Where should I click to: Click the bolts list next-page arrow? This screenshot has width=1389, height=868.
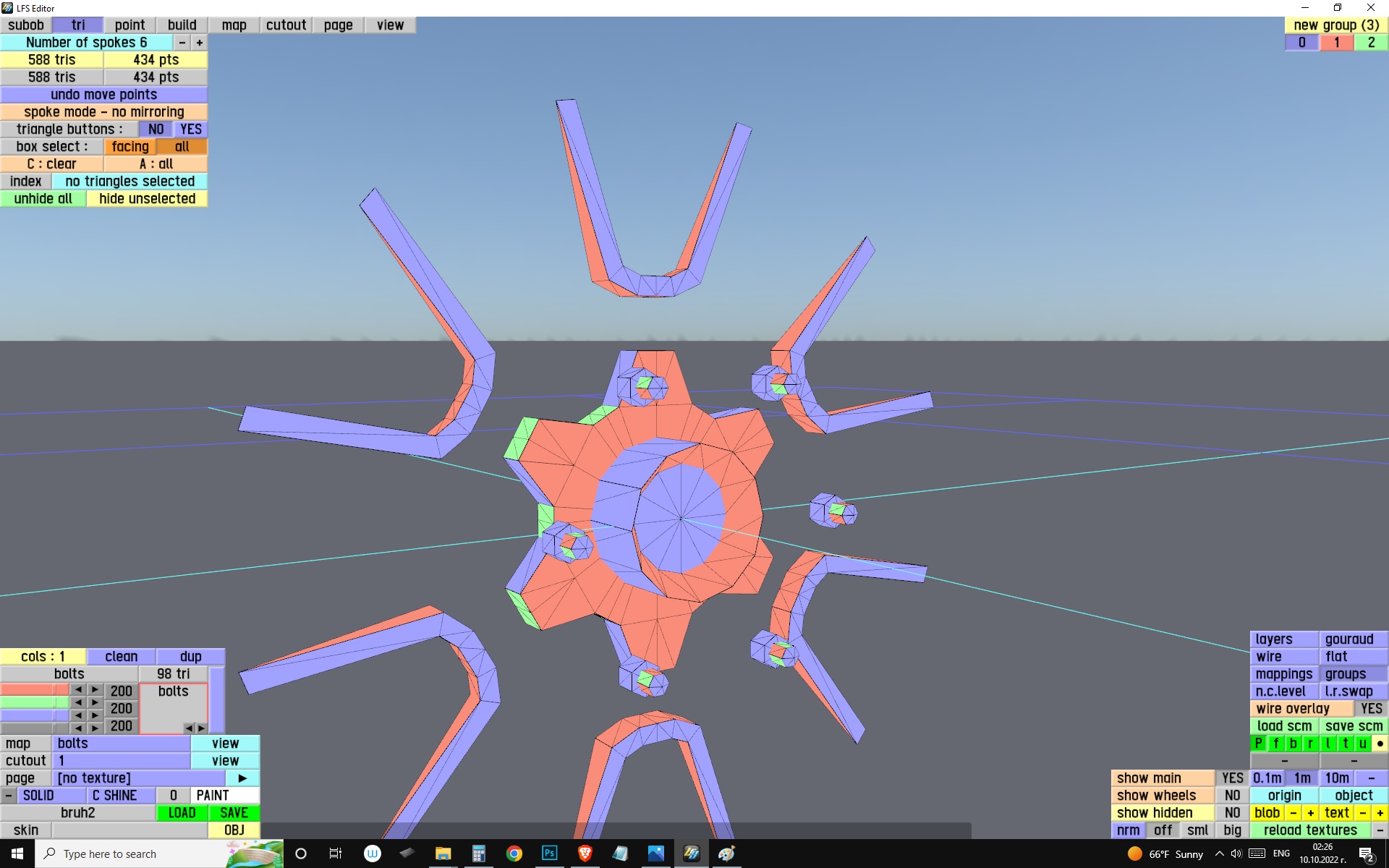click(x=202, y=728)
